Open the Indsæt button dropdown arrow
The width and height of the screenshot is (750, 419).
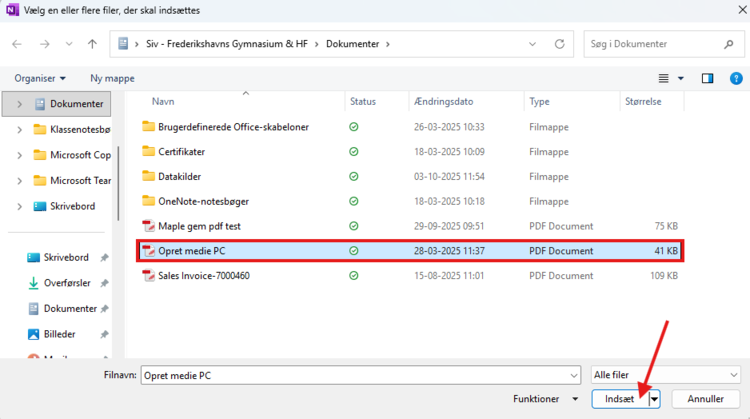click(x=654, y=399)
